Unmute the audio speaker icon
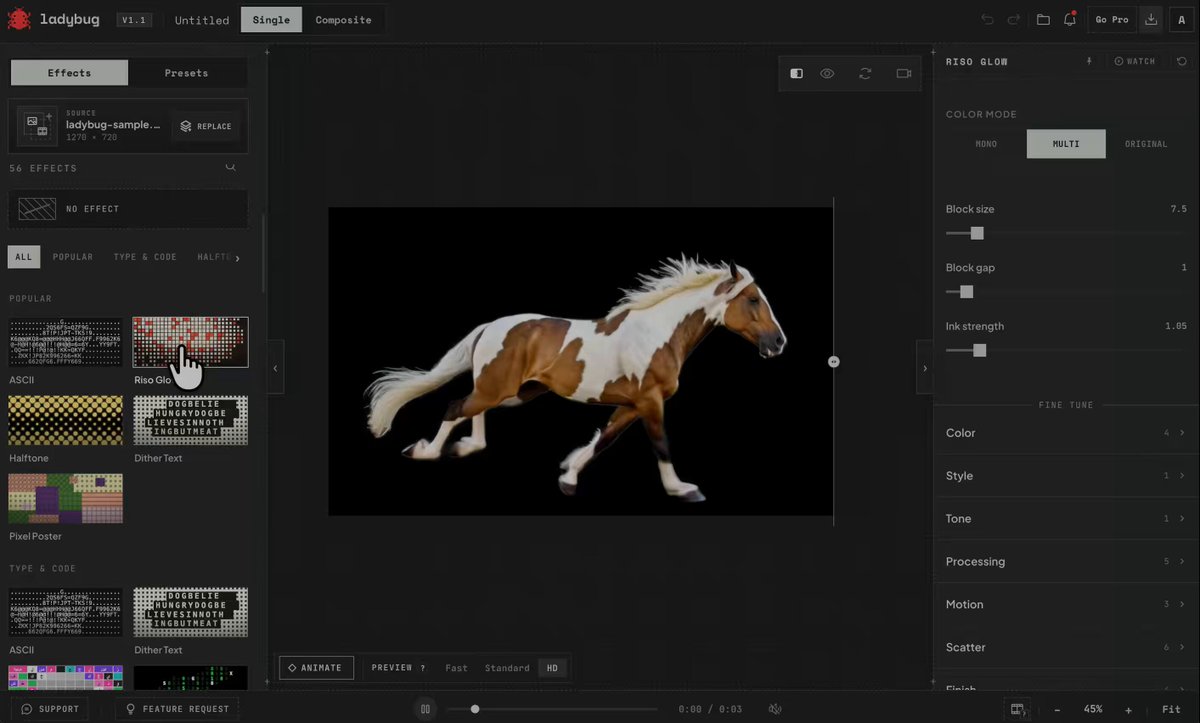 pyautogui.click(x=775, y=709)
